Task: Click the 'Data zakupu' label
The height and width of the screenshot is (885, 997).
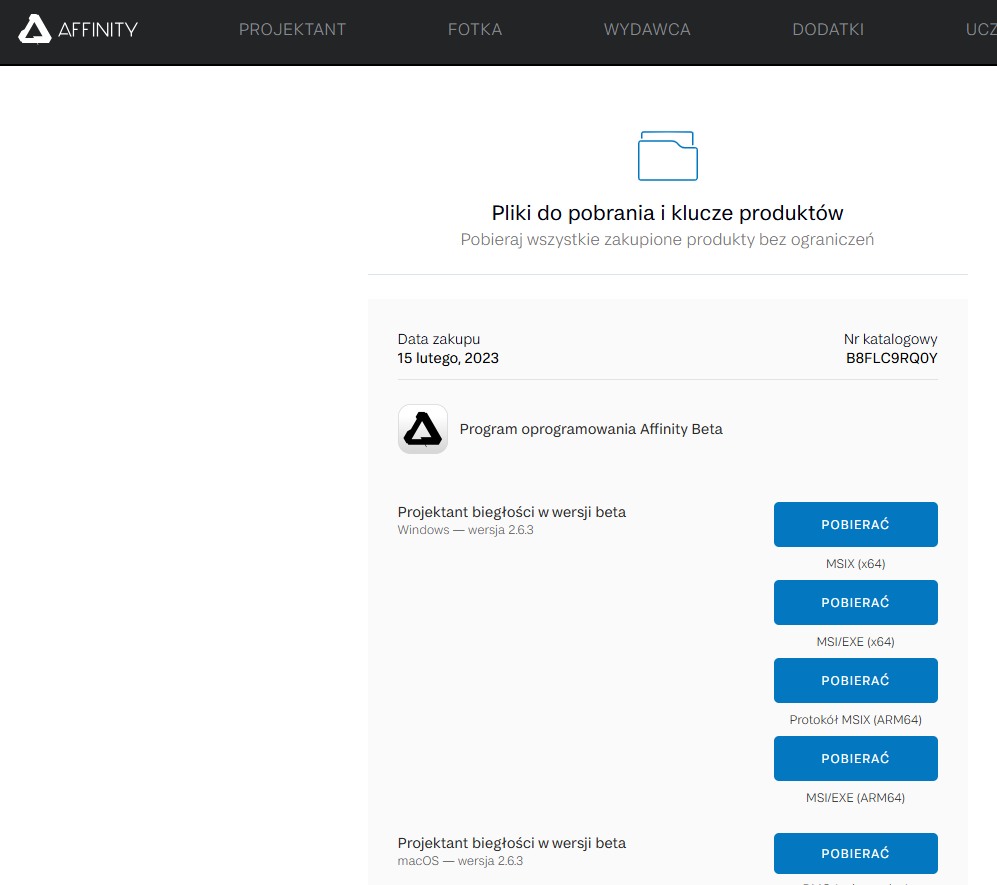Action: [439, 339]
